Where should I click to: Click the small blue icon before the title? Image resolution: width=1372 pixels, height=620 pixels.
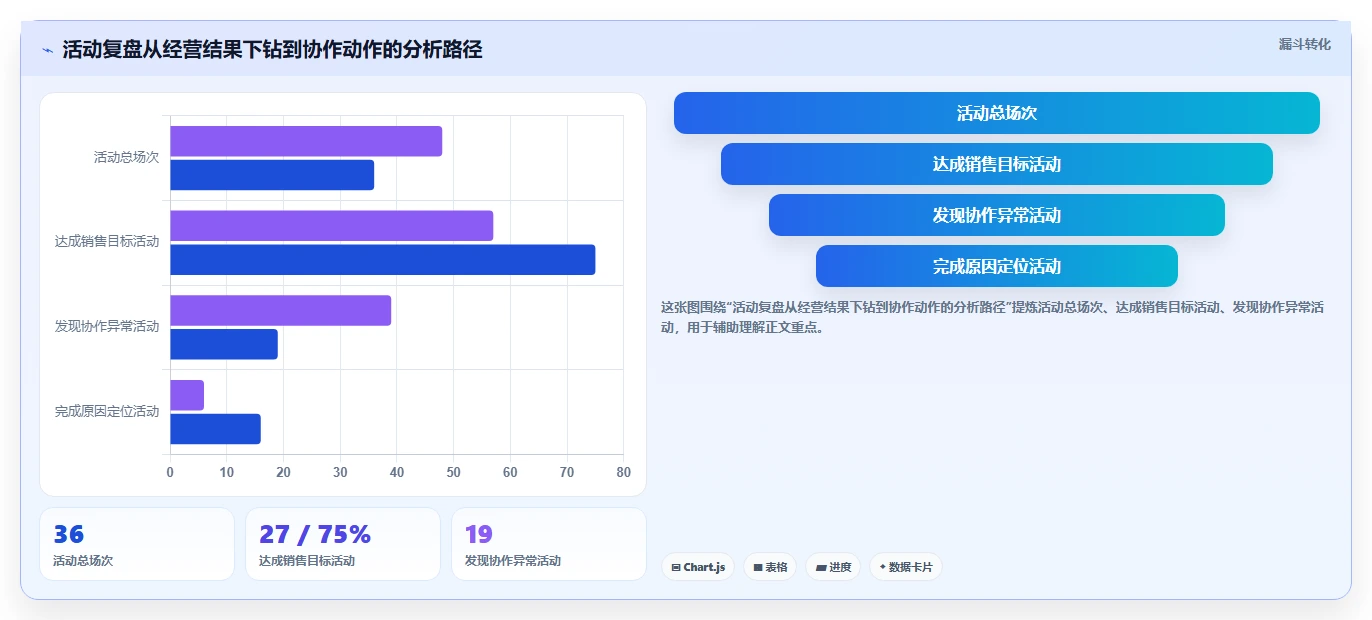click(x=47, y=50)
